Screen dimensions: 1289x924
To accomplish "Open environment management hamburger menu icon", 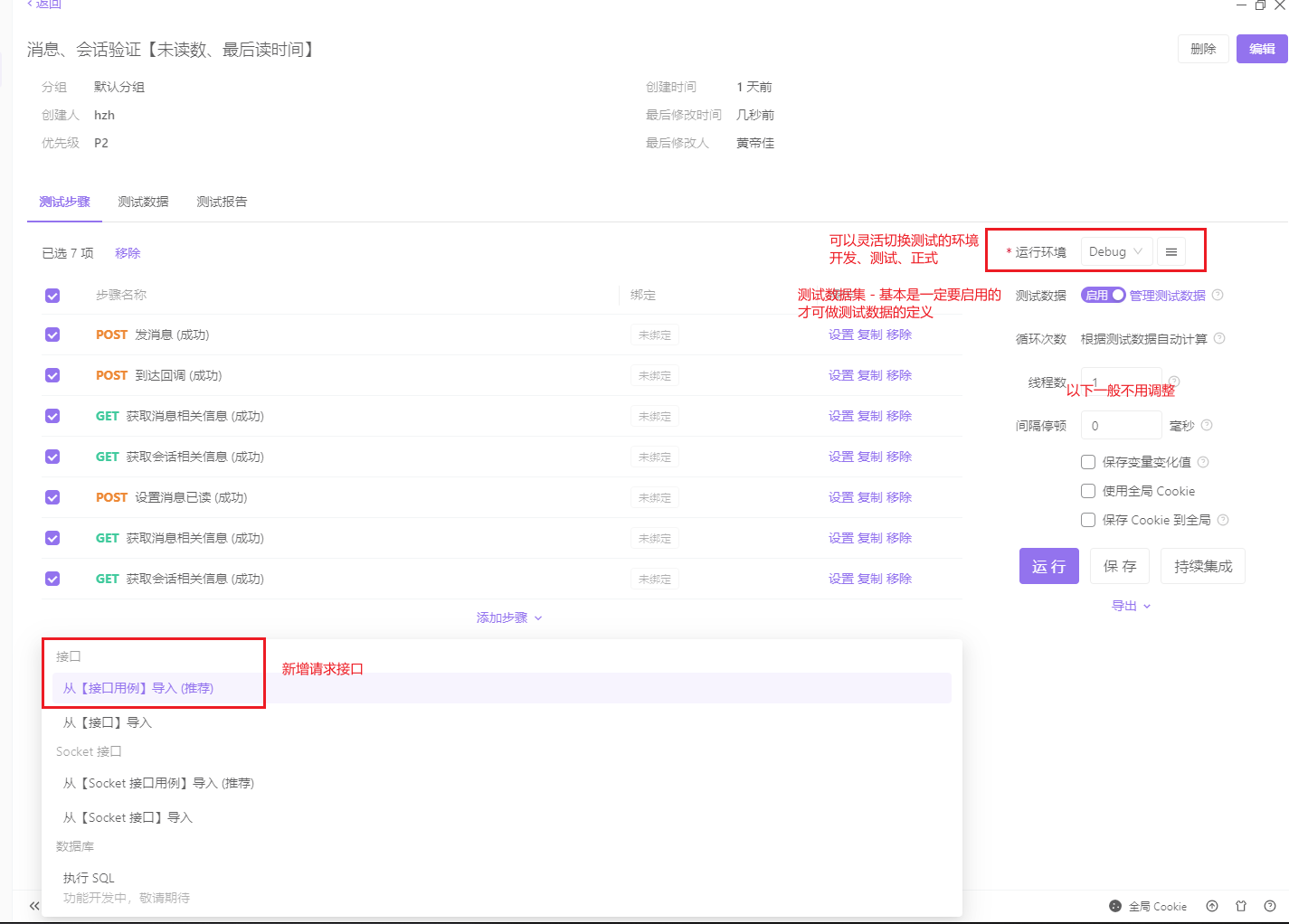I will click(1171, 251).
